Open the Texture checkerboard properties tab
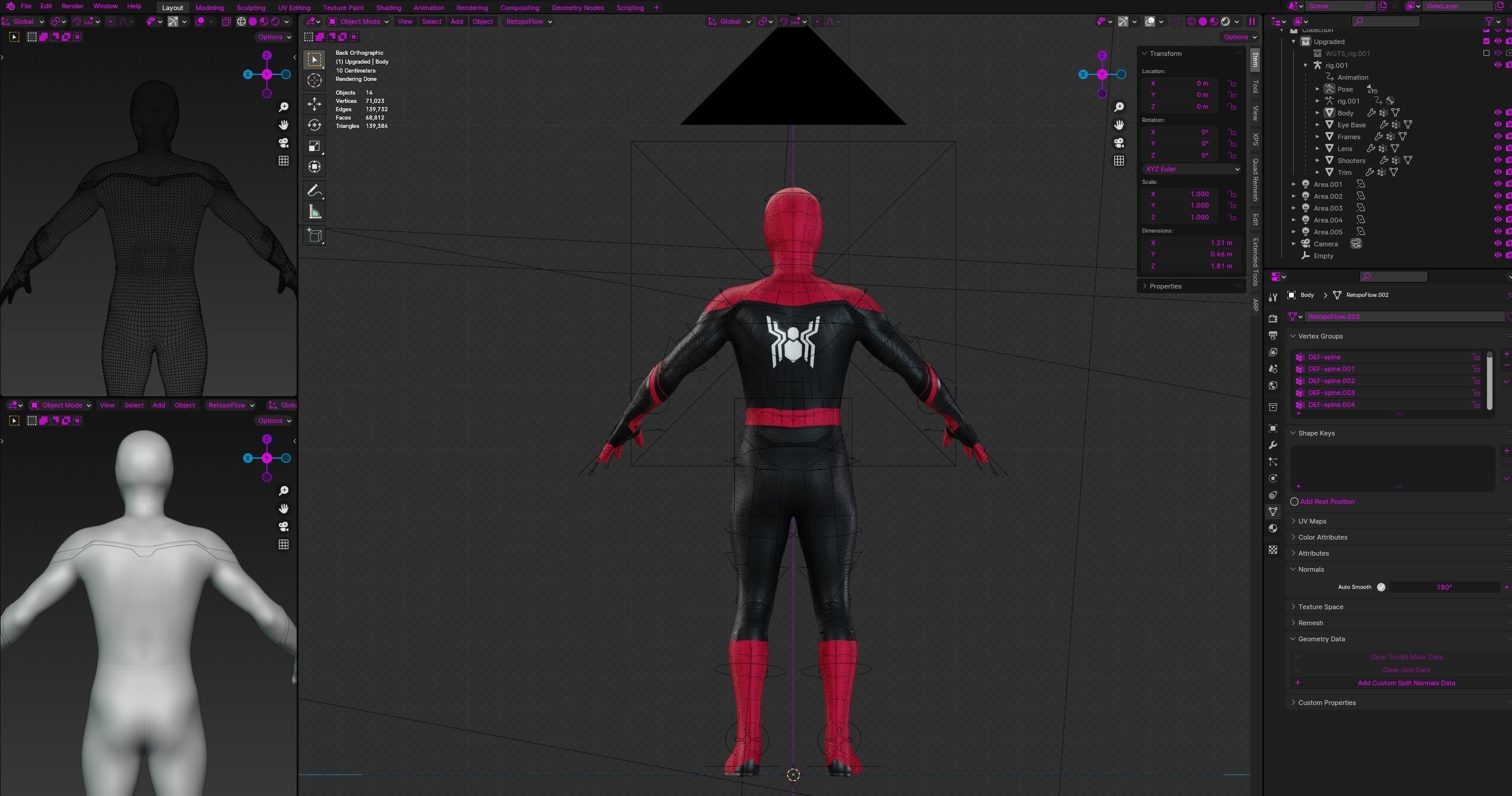This screenshot has width=1512, height=796. click(1273, 550)
